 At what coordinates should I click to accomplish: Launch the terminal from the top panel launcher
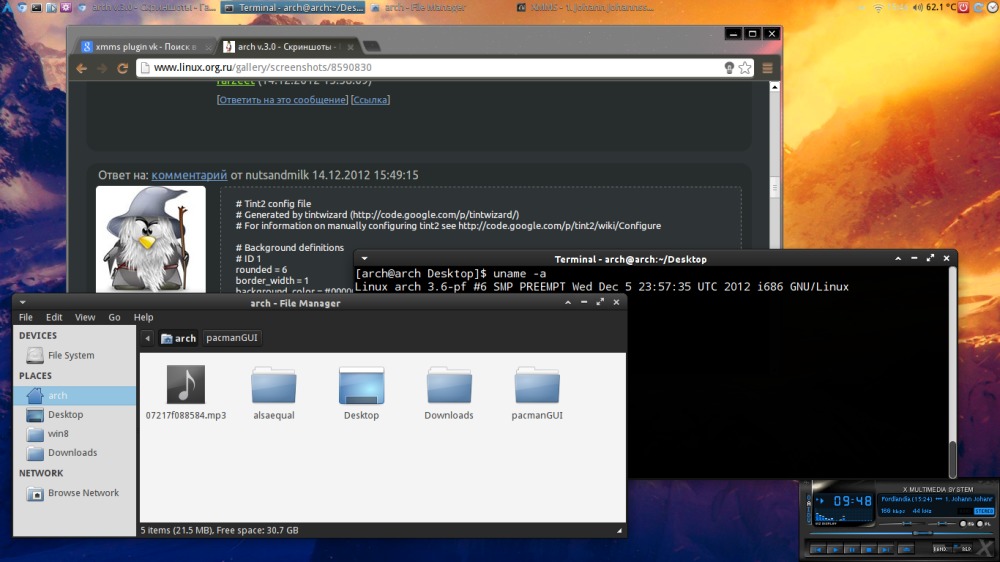click(x=36, y=8)
